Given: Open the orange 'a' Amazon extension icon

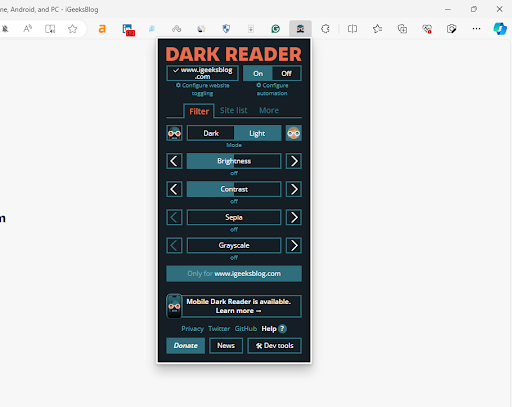Looking at the screenshot, I should 102,29.
